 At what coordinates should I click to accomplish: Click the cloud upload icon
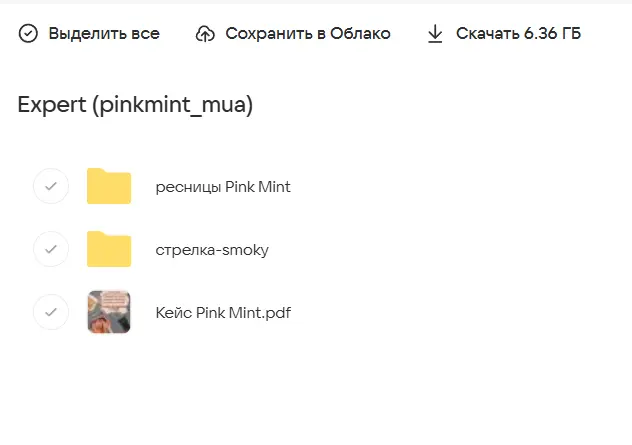[205, 34]
